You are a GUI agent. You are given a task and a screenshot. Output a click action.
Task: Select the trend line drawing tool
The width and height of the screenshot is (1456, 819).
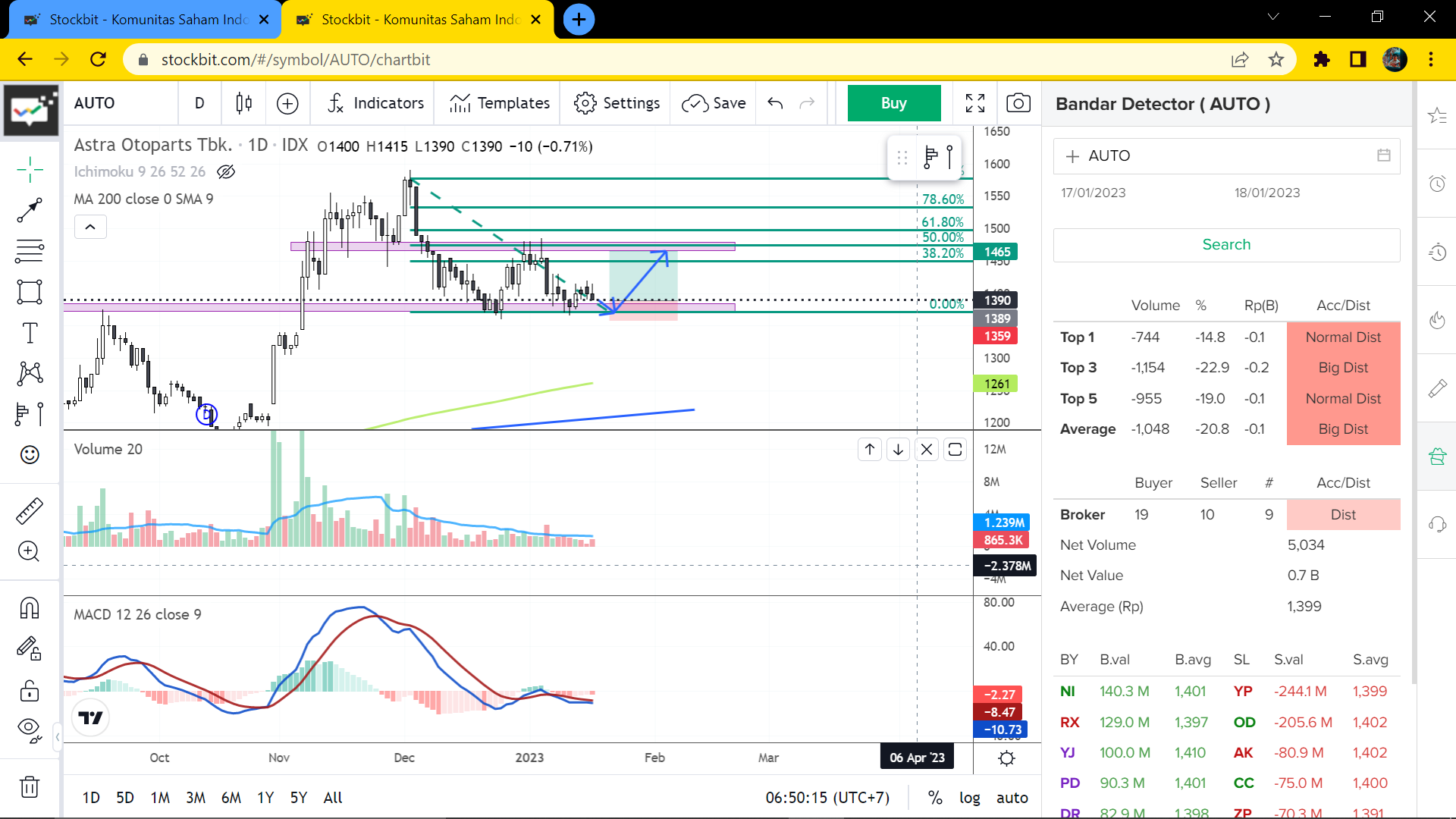tap(30, 210)
